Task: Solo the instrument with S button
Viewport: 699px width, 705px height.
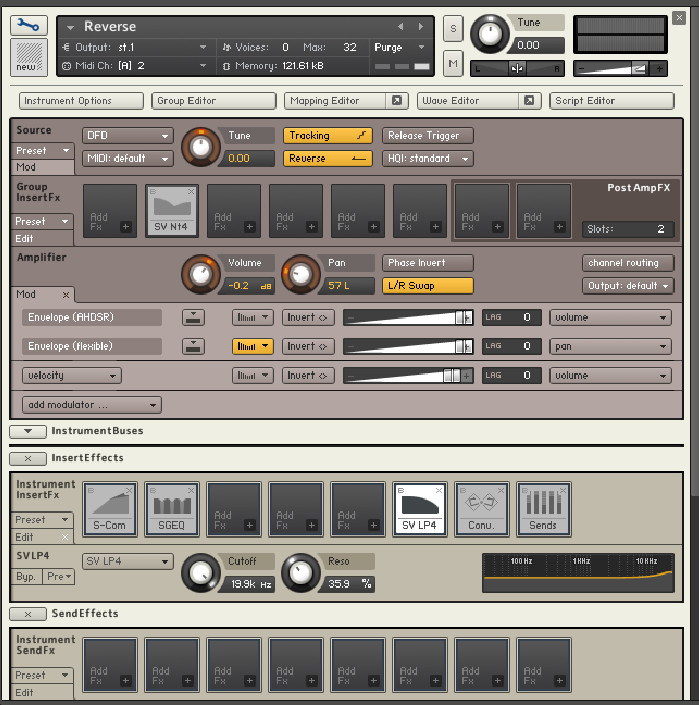Action: click(x=453, y=29)
